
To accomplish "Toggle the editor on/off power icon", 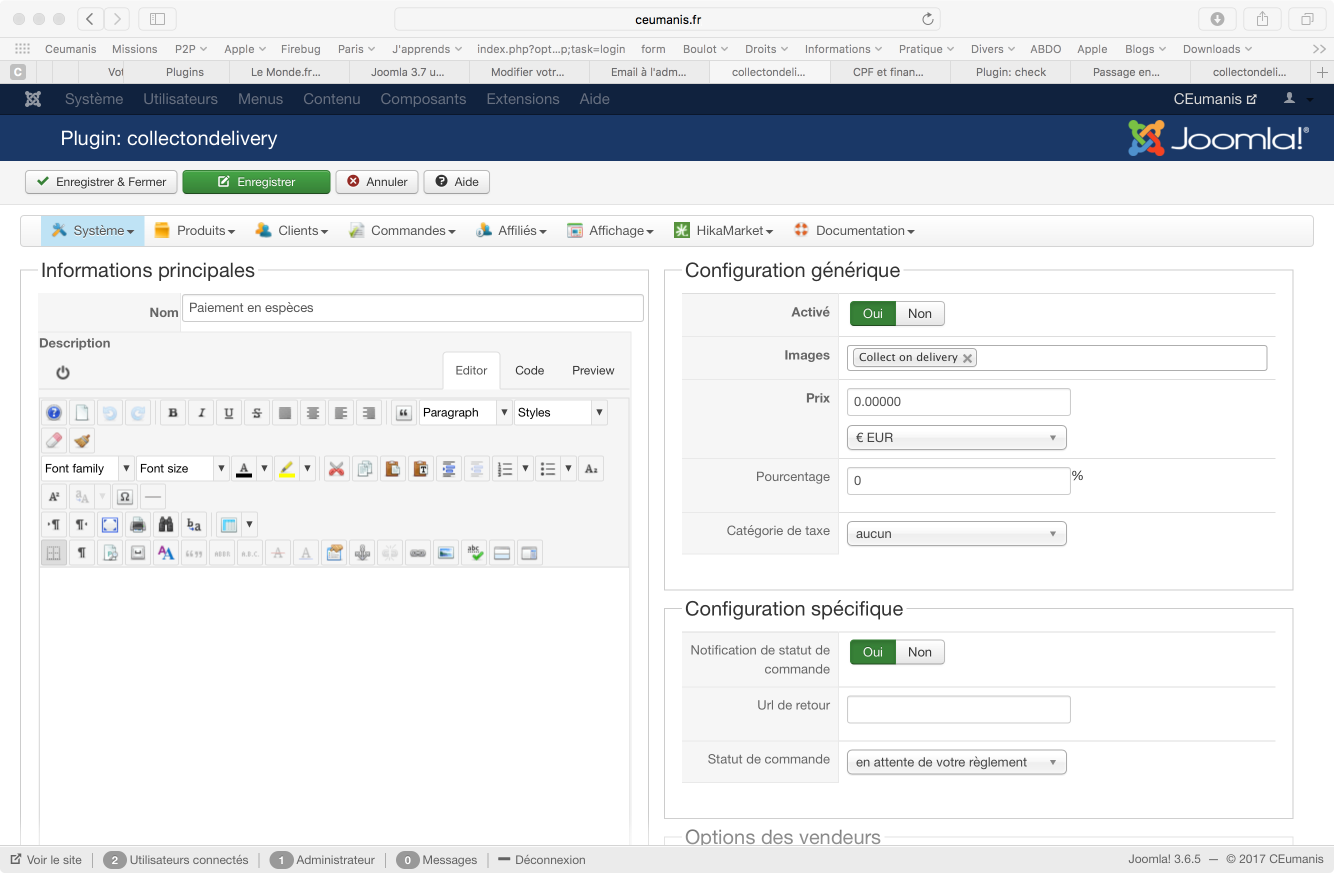I will (x=63, y=373).
